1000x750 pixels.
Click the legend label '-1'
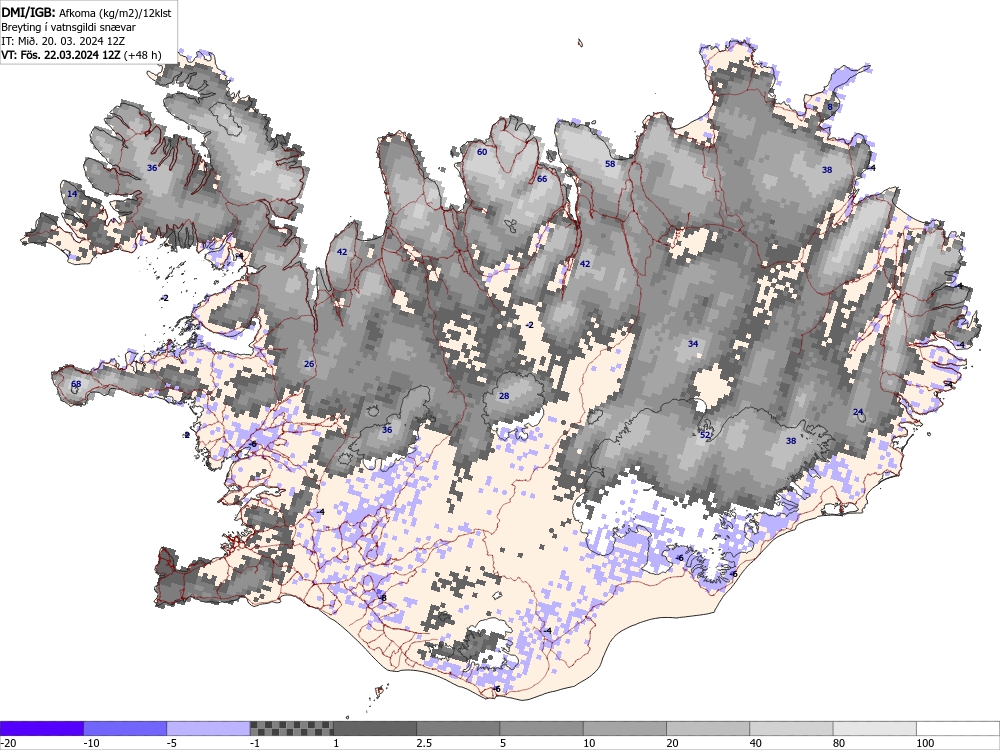256,743
